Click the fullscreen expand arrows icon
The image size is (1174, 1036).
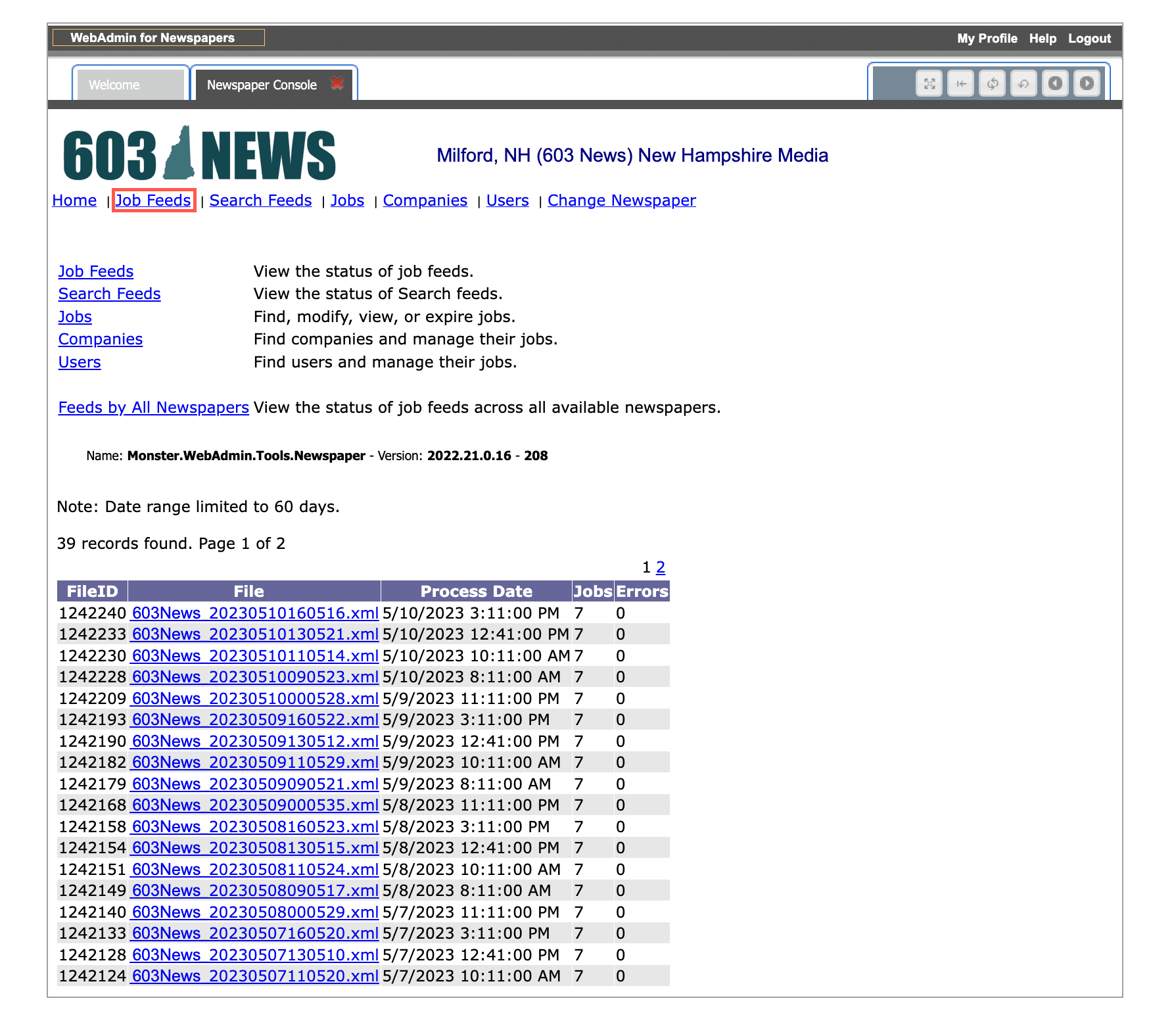point(929,83)
